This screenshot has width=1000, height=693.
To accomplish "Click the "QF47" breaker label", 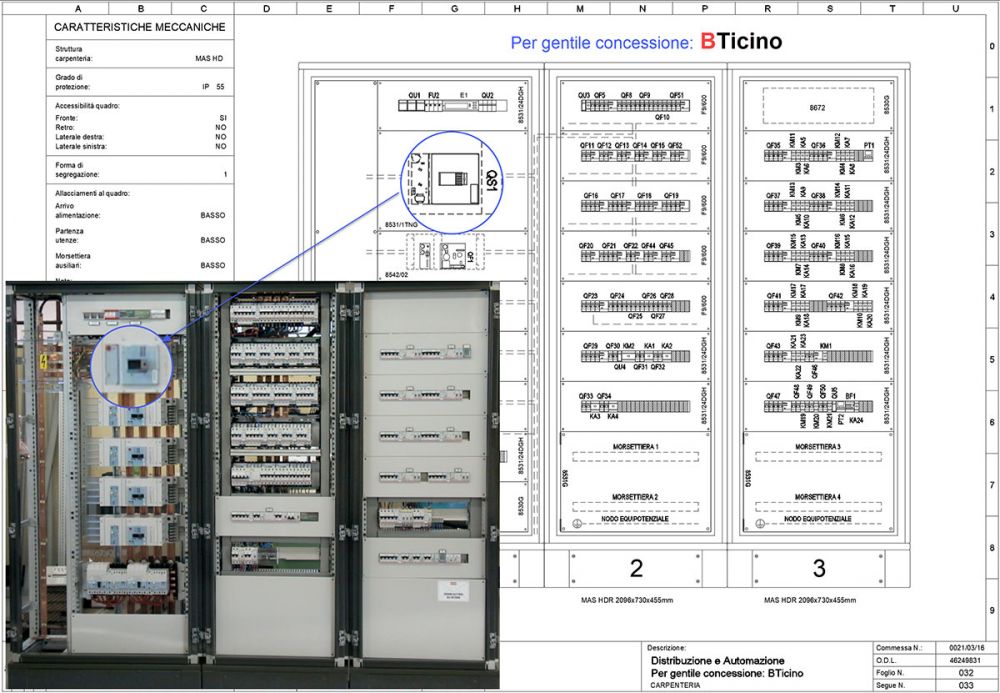I will (x=773, y=396).
